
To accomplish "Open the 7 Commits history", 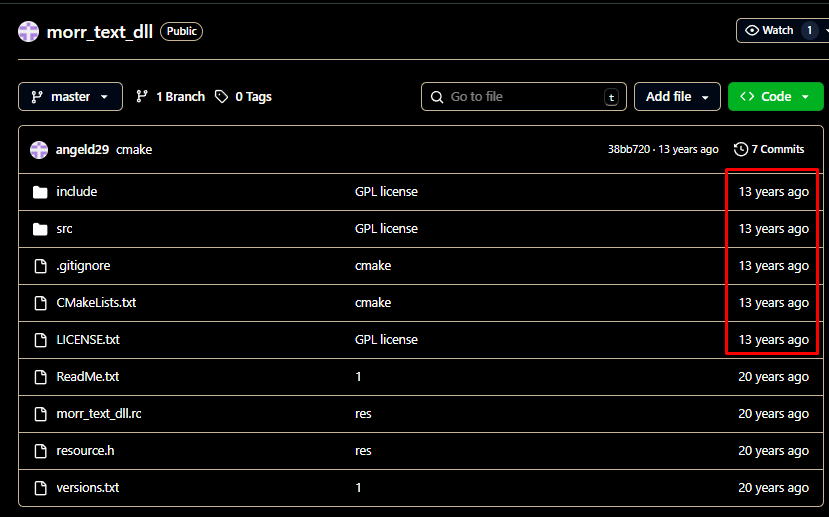I will click(768, 149).
